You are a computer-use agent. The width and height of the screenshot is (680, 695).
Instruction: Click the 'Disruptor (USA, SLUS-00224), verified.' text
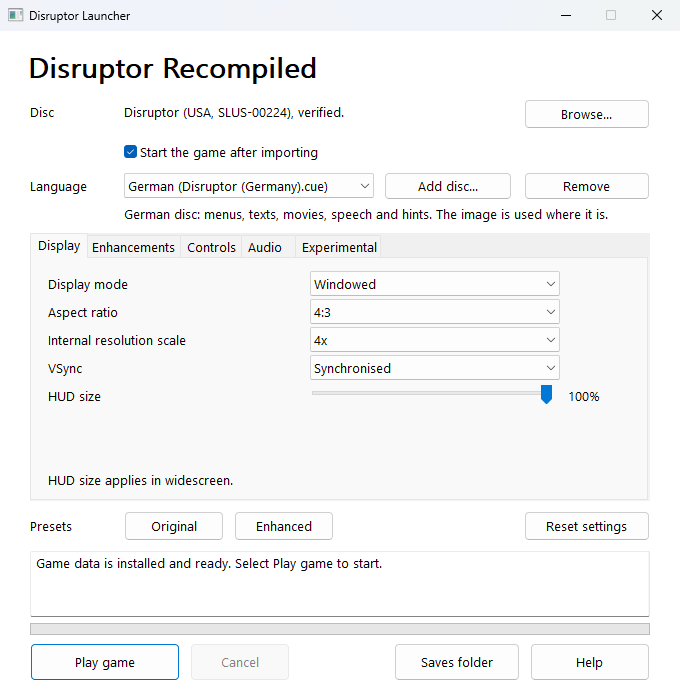coord(234,113)
